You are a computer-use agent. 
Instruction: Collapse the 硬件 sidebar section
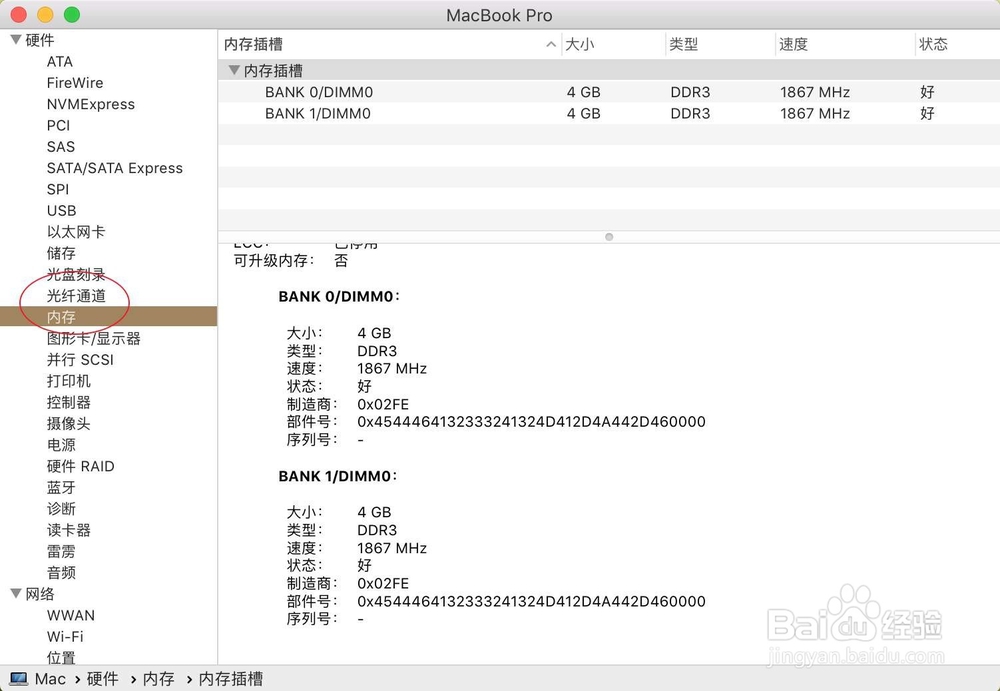point(14,39)
